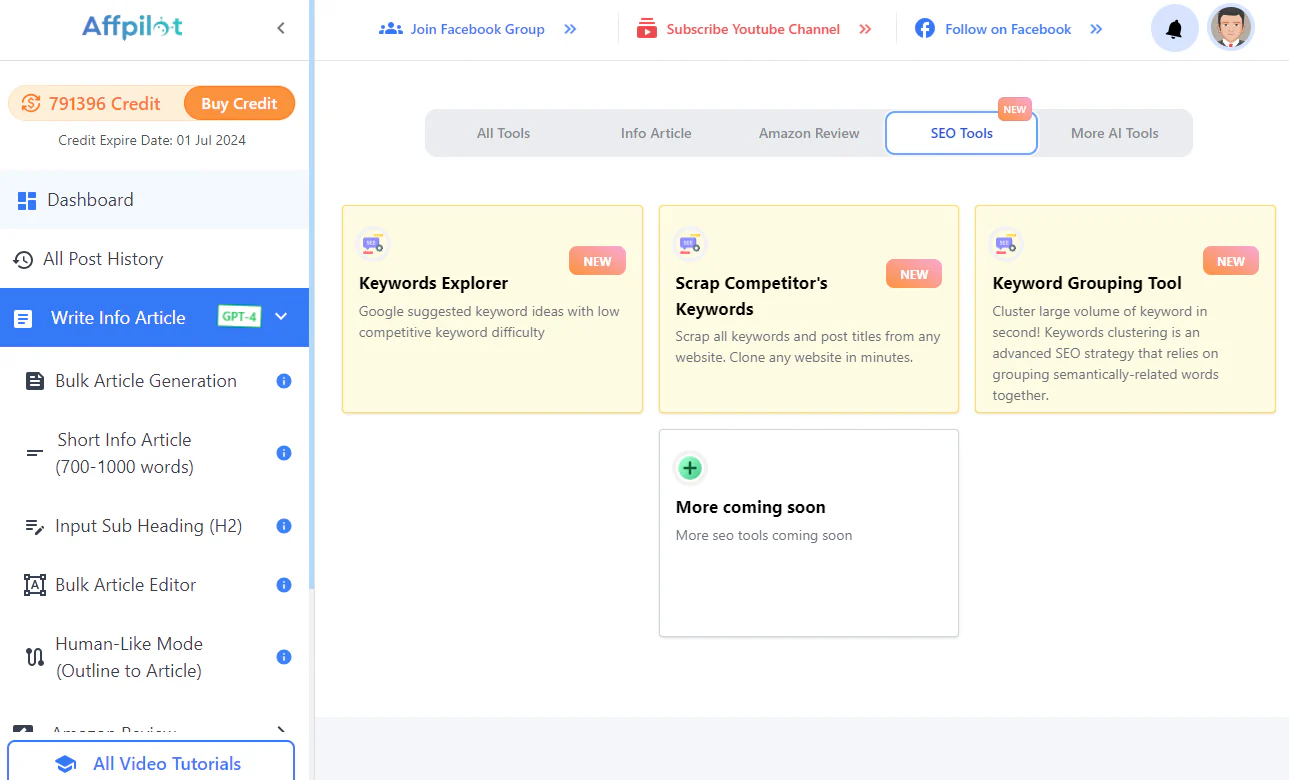Click double arrow after Subscribe Youtube Channel
The image size is (1289, 780).
[865, 29]
